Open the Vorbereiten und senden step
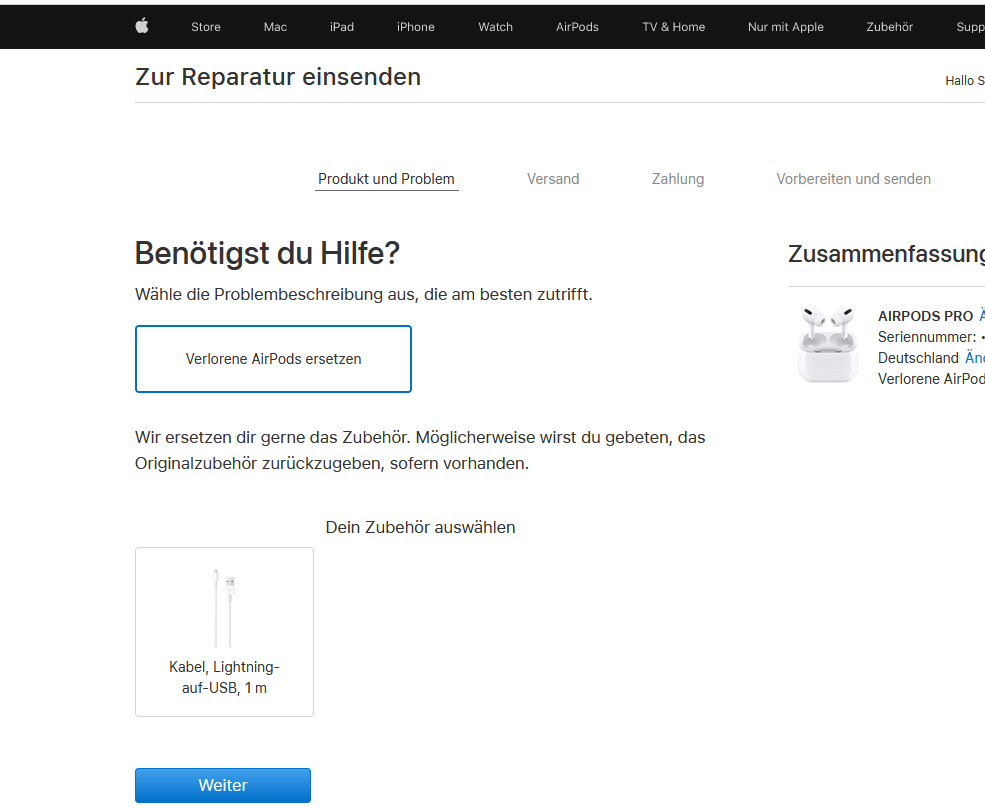Viewport: 985px width, 807px height. (853, 179)
